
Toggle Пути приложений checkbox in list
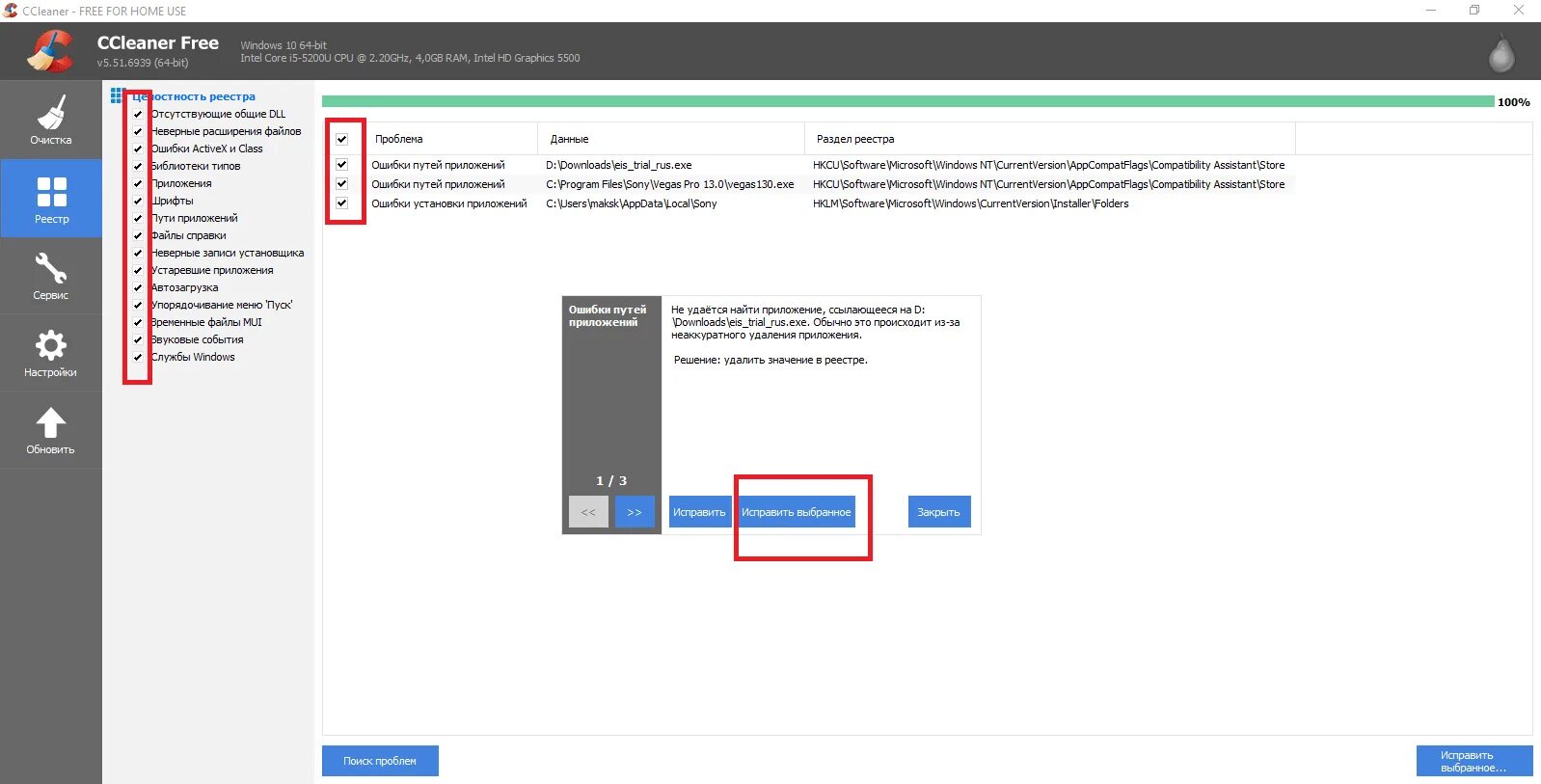pyautogui.click(x=138, y=218)
